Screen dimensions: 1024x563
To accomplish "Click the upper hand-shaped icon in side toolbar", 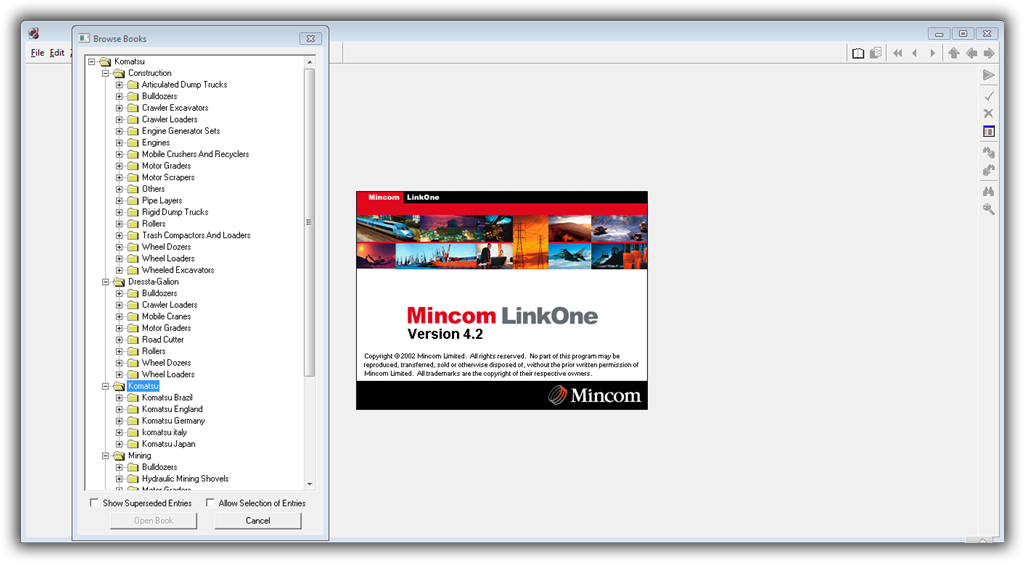I will click(989, 152).
